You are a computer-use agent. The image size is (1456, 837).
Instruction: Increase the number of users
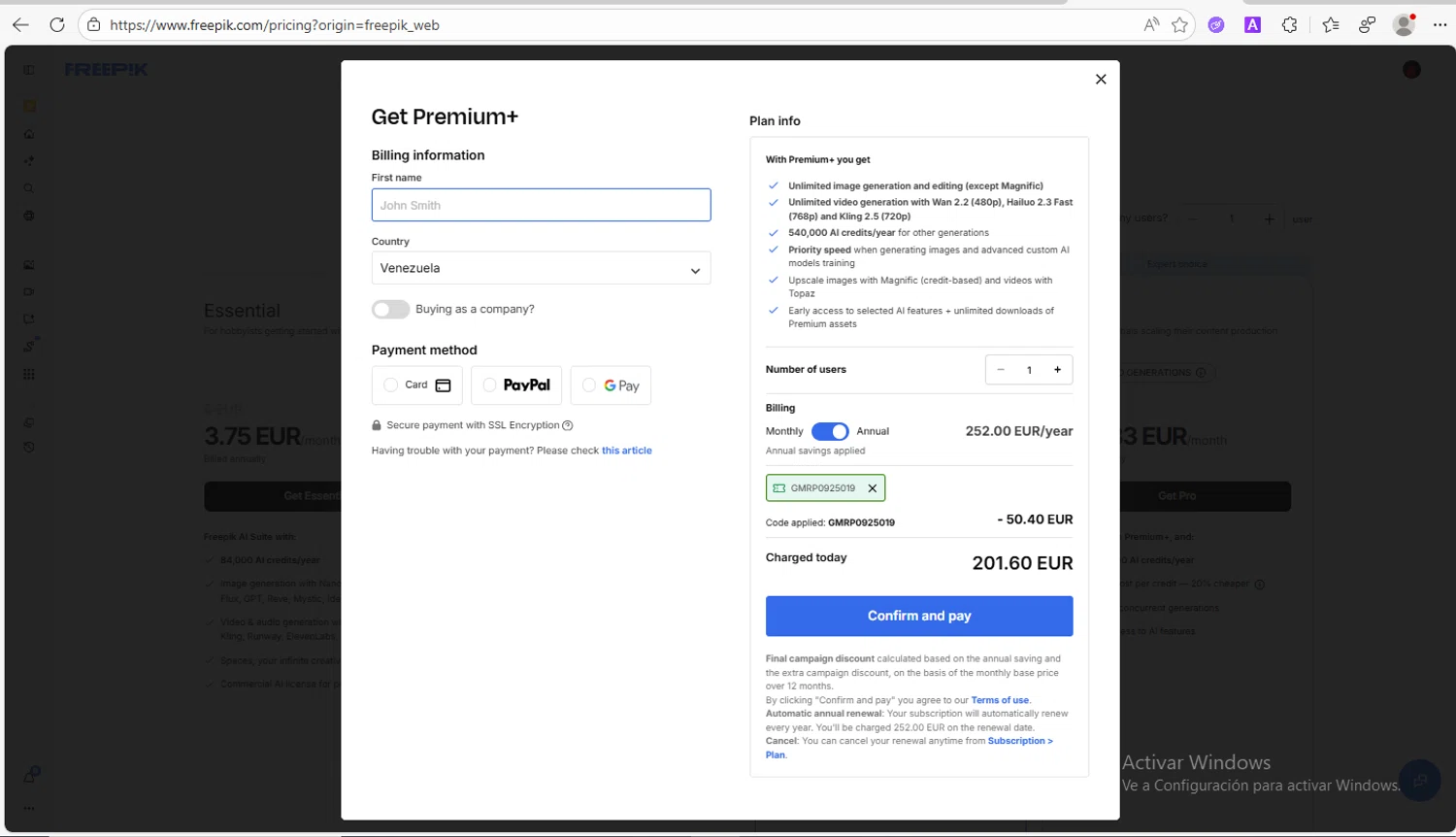1057,370
